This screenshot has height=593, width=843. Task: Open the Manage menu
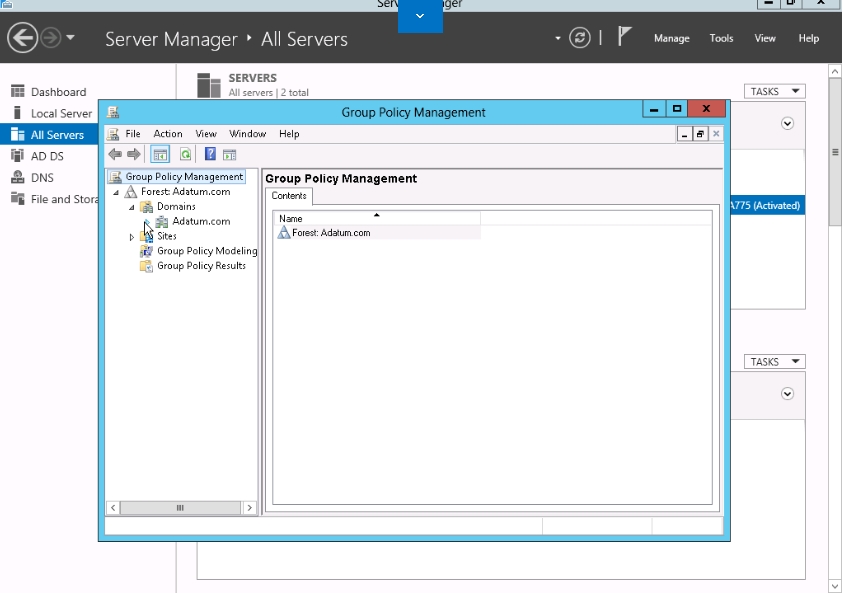click(671, 38)
